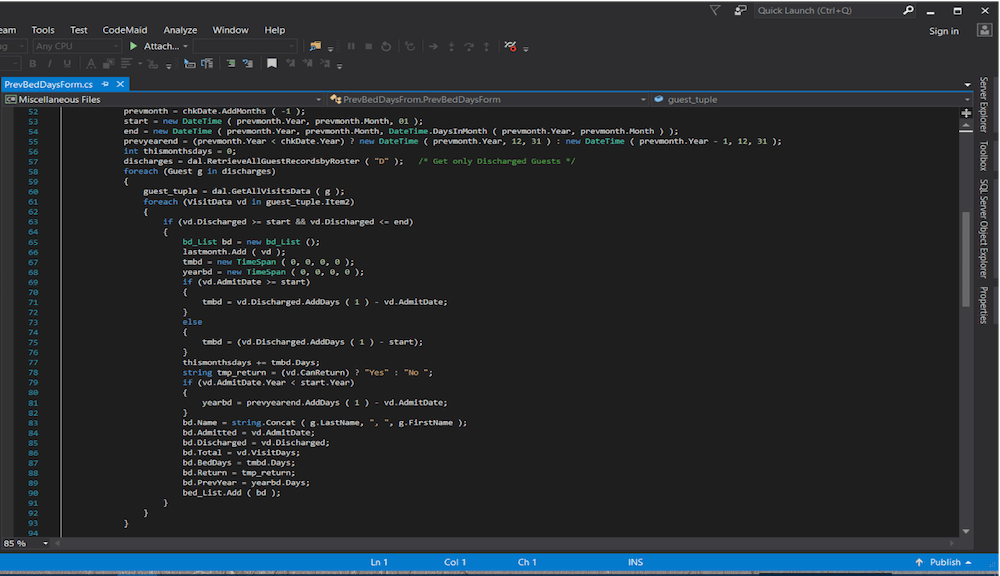Open the Analyze menu

pyautogui.click(x=180, y=31)
